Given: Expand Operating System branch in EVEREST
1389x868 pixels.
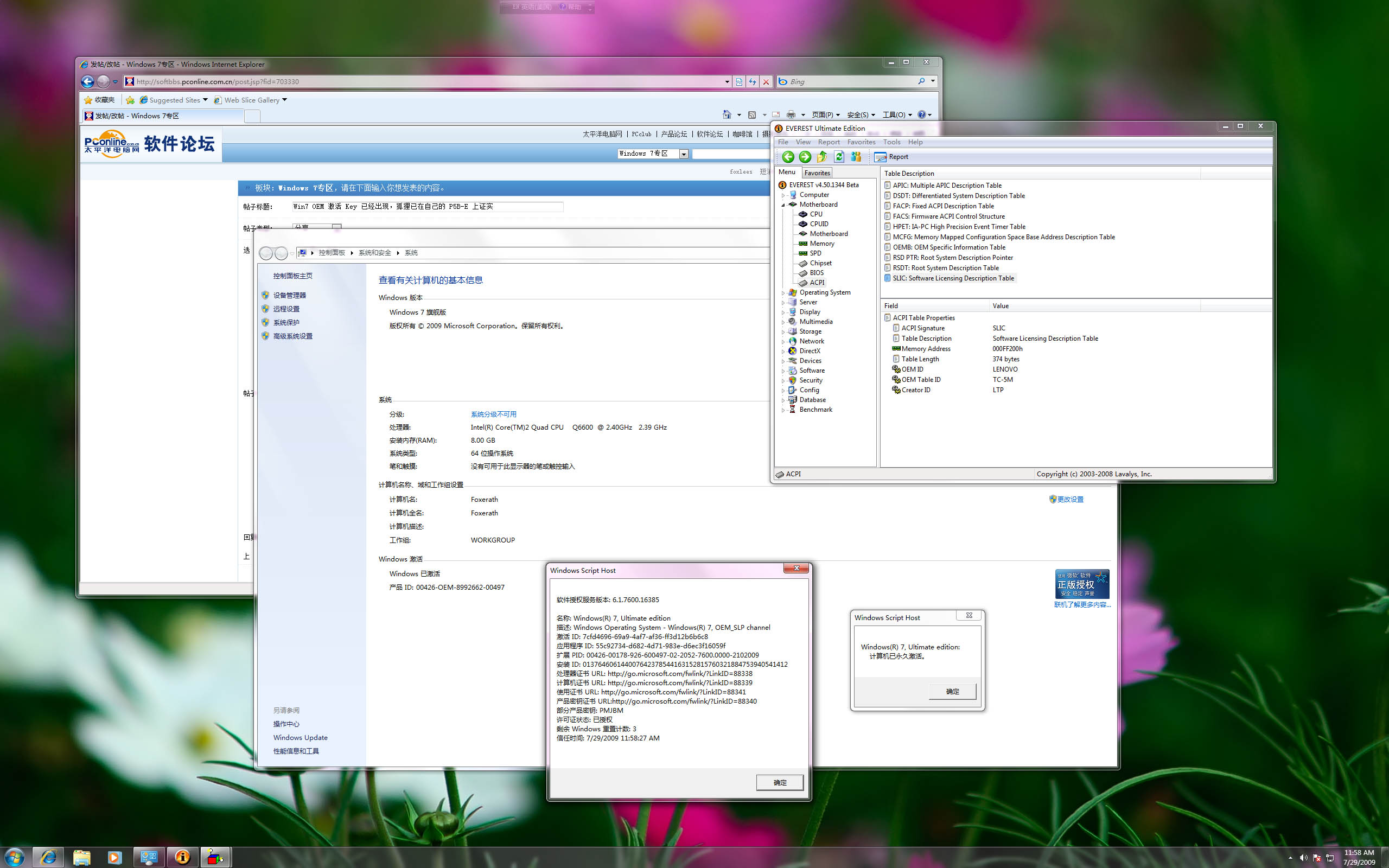Looking at the screenshot, I should pos(783,293).
